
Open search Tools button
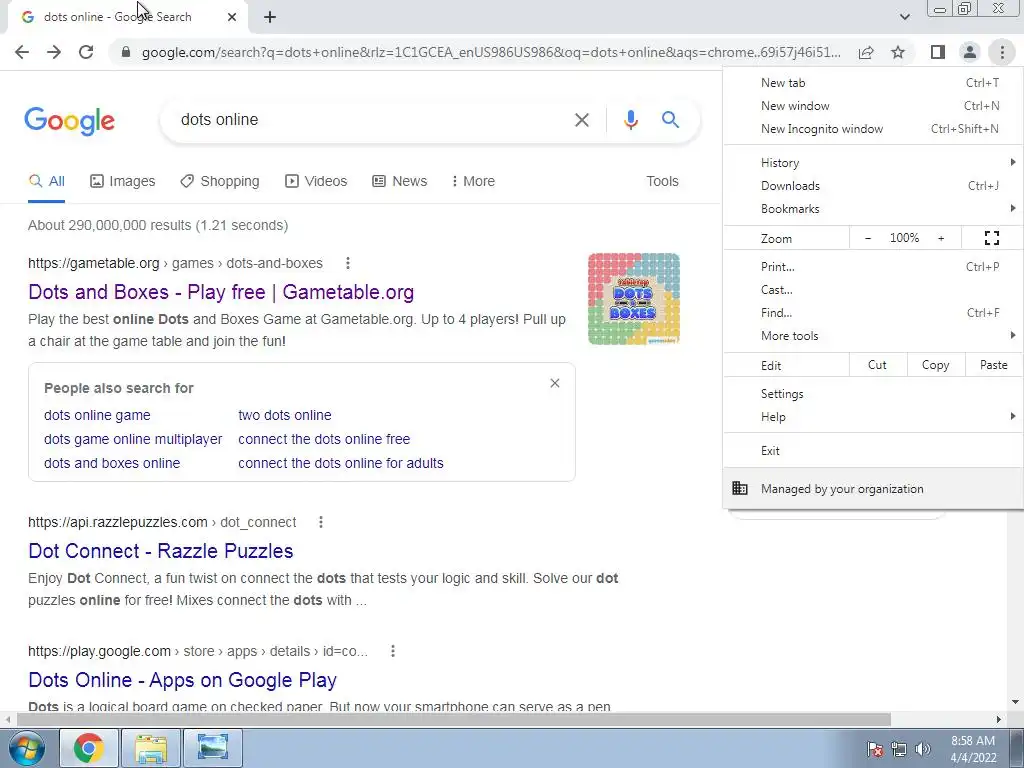pyautogui.click(x=662, y=182)
